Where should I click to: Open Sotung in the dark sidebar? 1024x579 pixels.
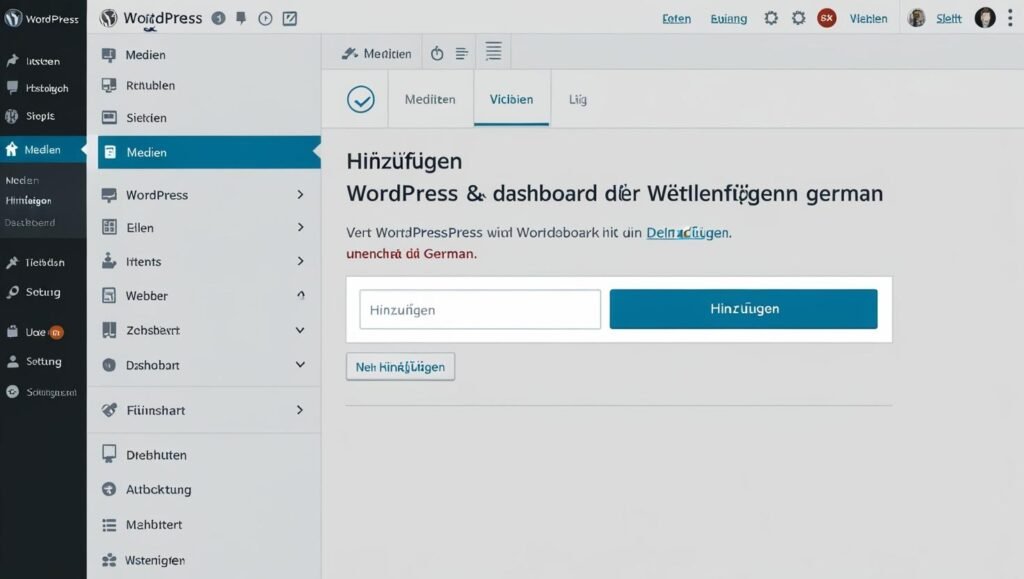coord(43,292)
